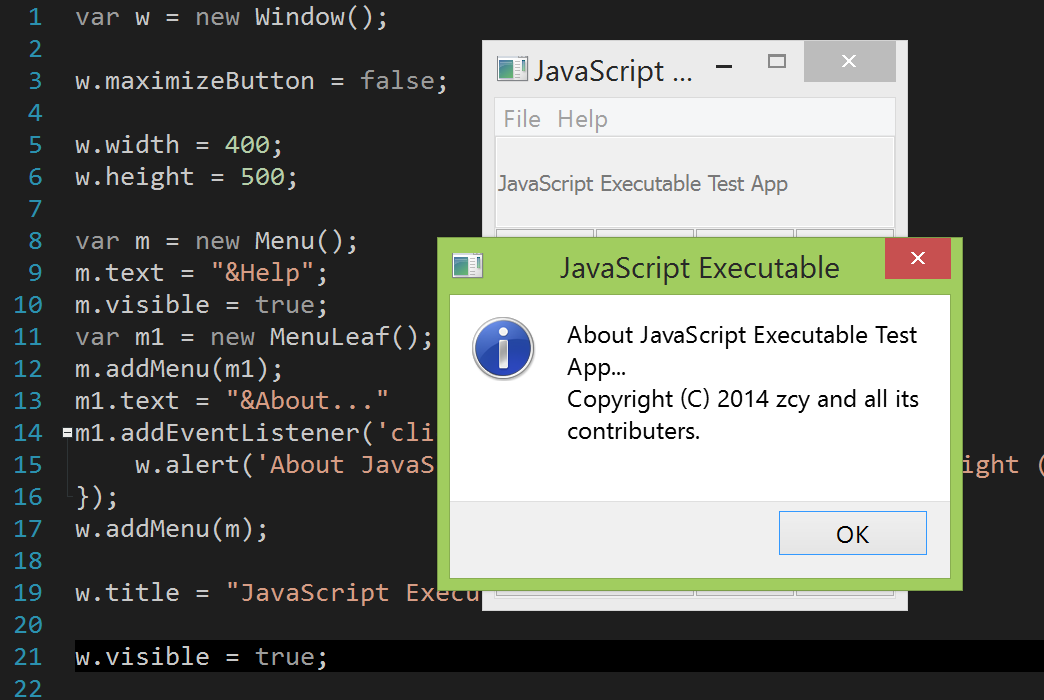Click the window icon beside the 'JavaScript ...' title
The height and width of the screenshot is (700, 1044).
point(512,69)
